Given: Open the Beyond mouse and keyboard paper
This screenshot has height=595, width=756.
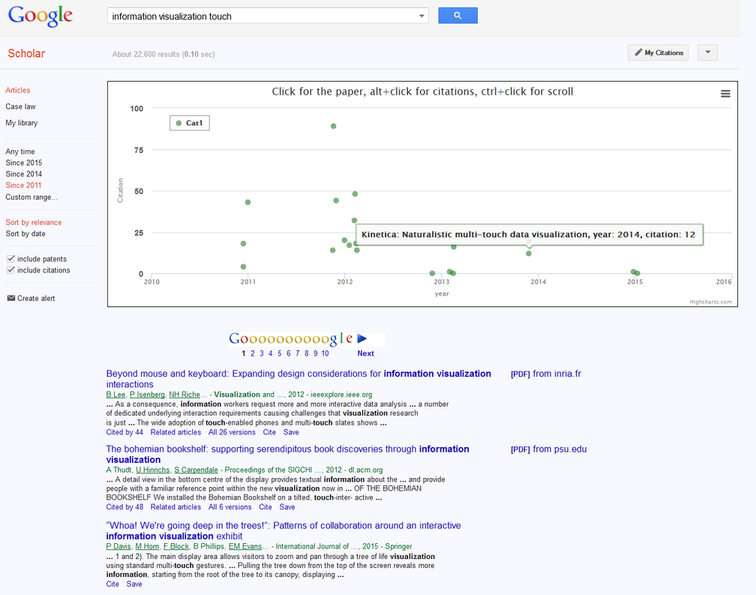Looking at the screenshot, I should (298, 379).
